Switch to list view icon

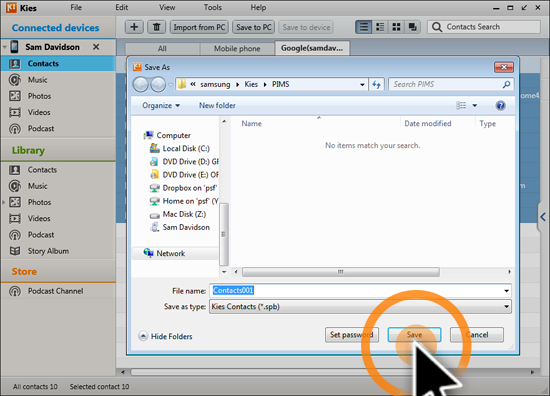[363, 27]
